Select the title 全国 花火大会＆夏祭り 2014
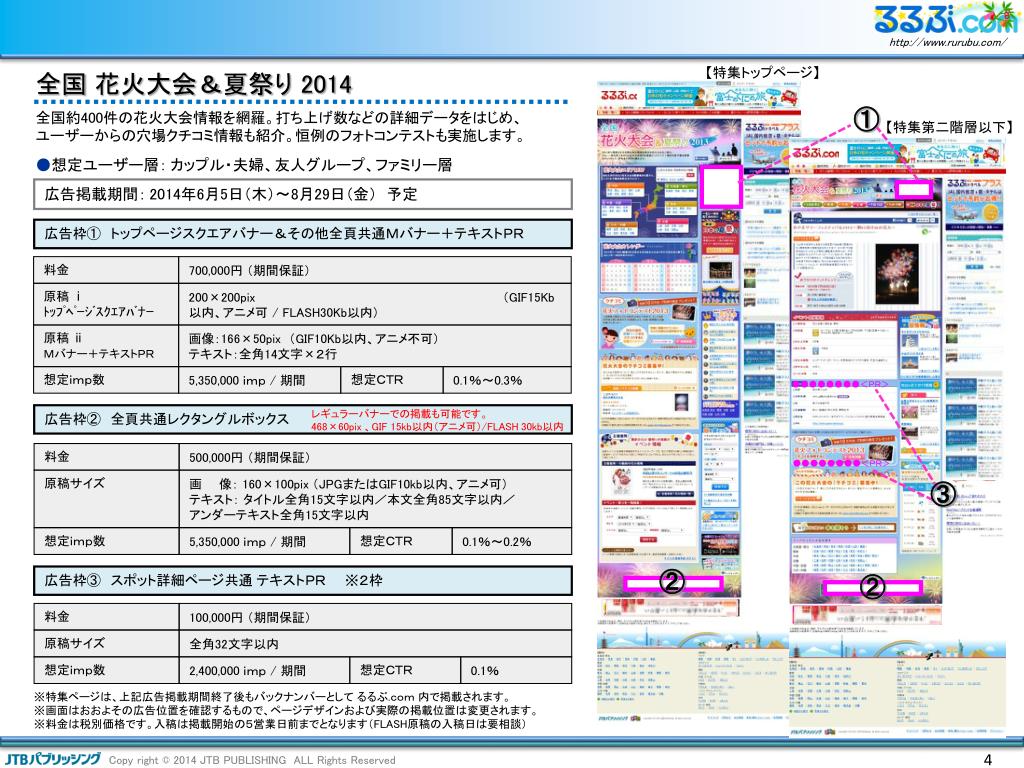Image resolution: width=1024 pixels, height=768 pixels. 194,84
